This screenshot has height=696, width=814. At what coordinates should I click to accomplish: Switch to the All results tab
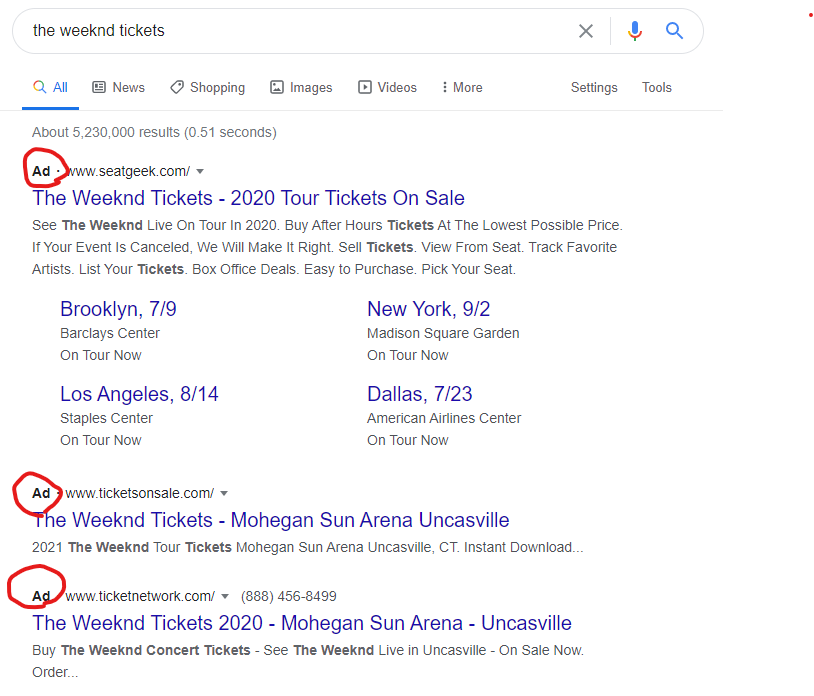(x=50, y=87)
